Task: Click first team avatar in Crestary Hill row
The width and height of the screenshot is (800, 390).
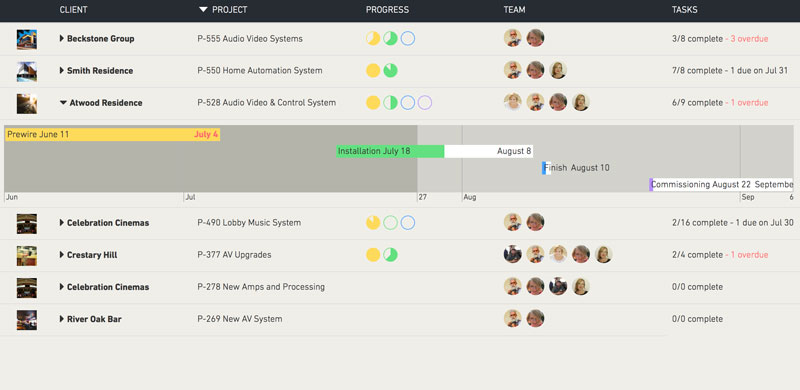Action: click(x=513, y=254)
